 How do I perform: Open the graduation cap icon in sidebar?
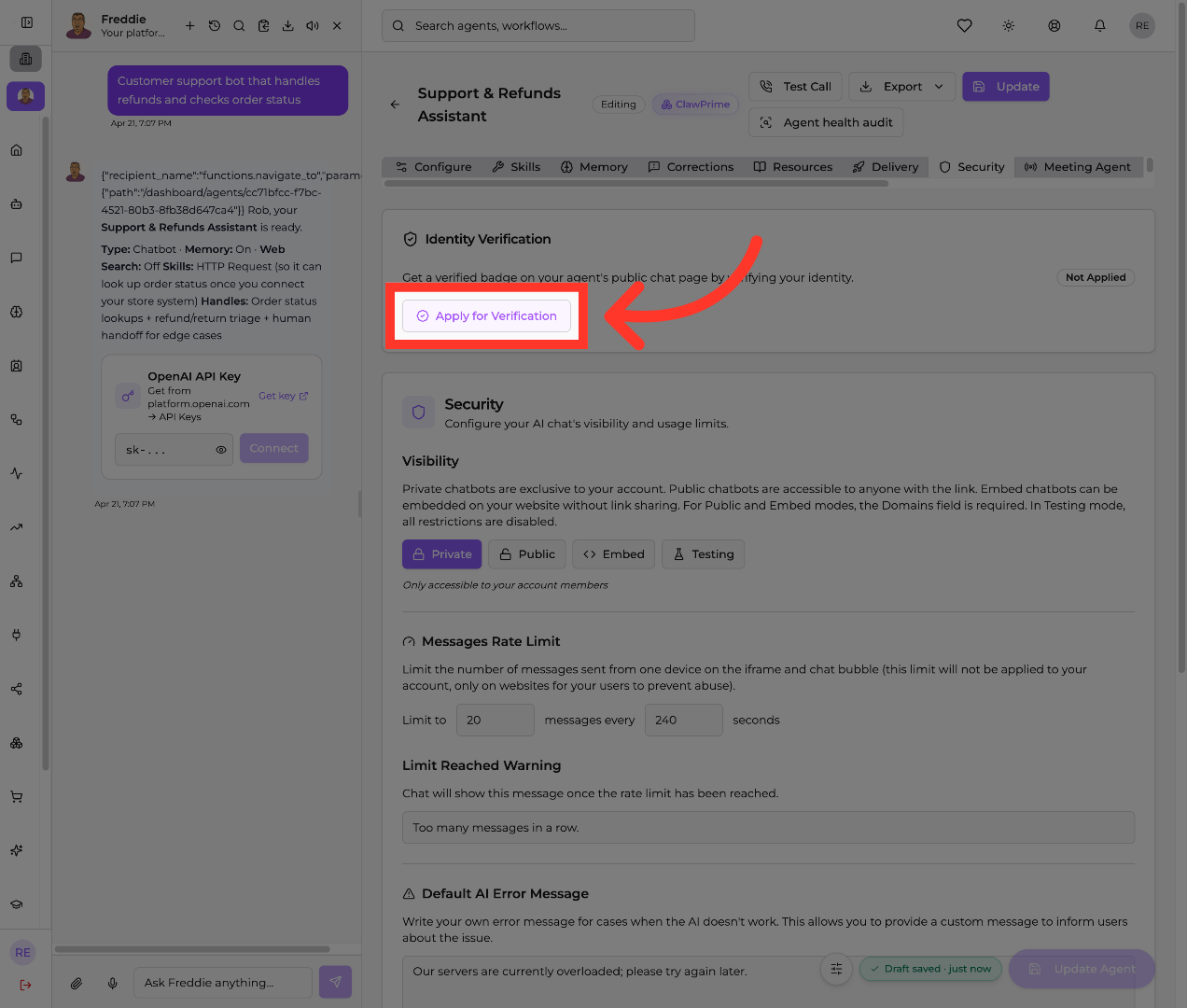click(17, 904)
